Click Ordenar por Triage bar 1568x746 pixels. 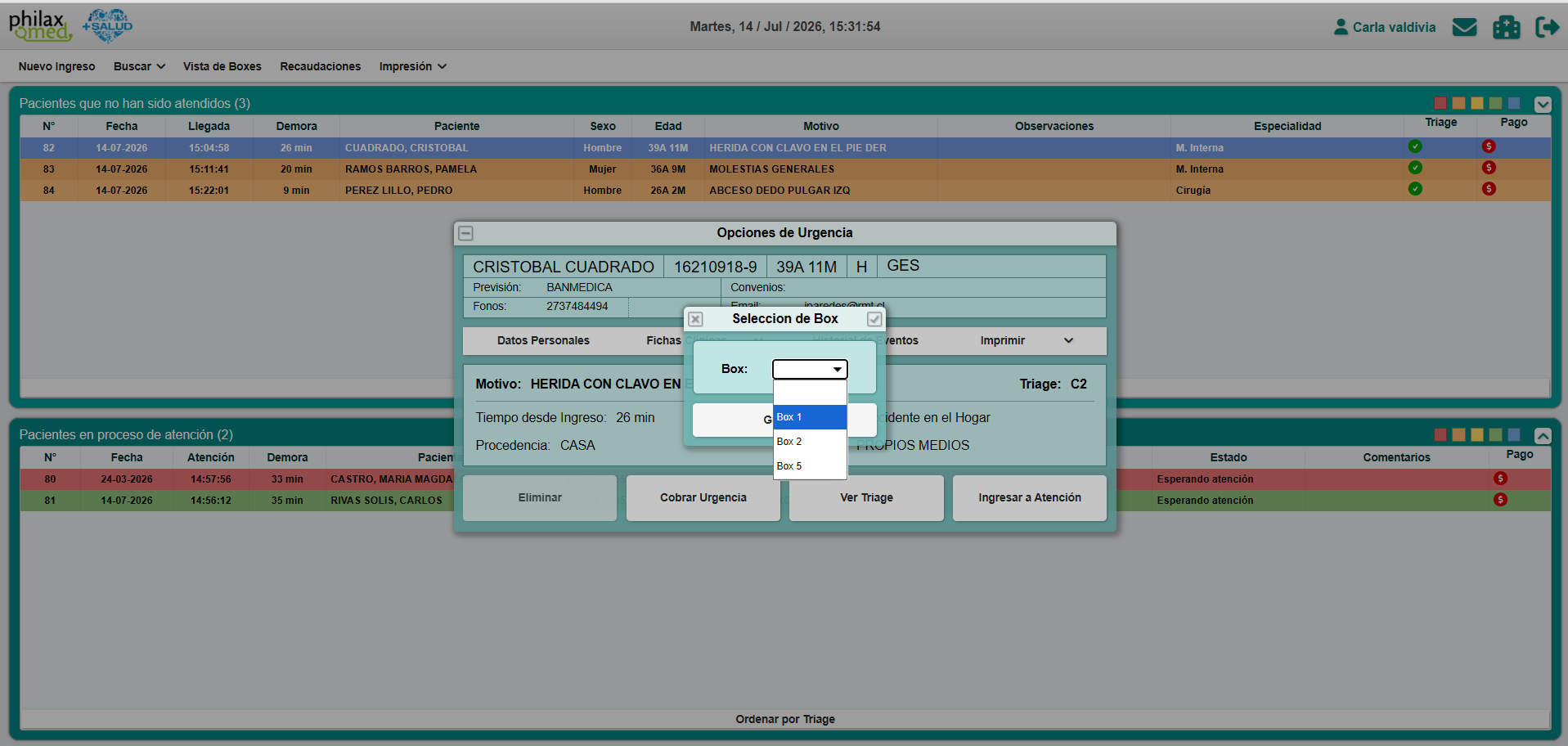pyautogui.click(x=785, y=719)
